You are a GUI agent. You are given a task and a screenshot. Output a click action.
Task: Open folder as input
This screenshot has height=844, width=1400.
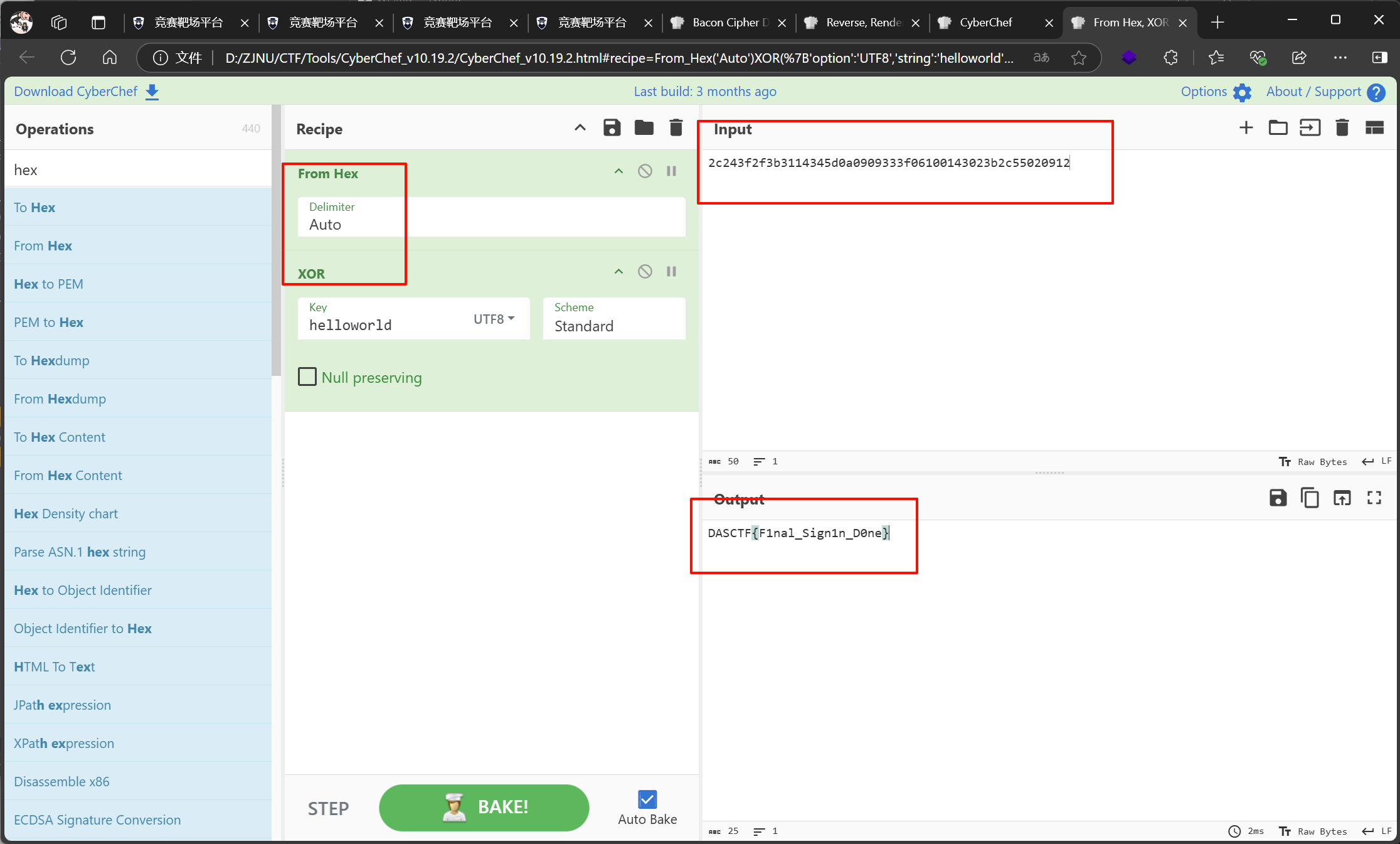(1278, 128)
